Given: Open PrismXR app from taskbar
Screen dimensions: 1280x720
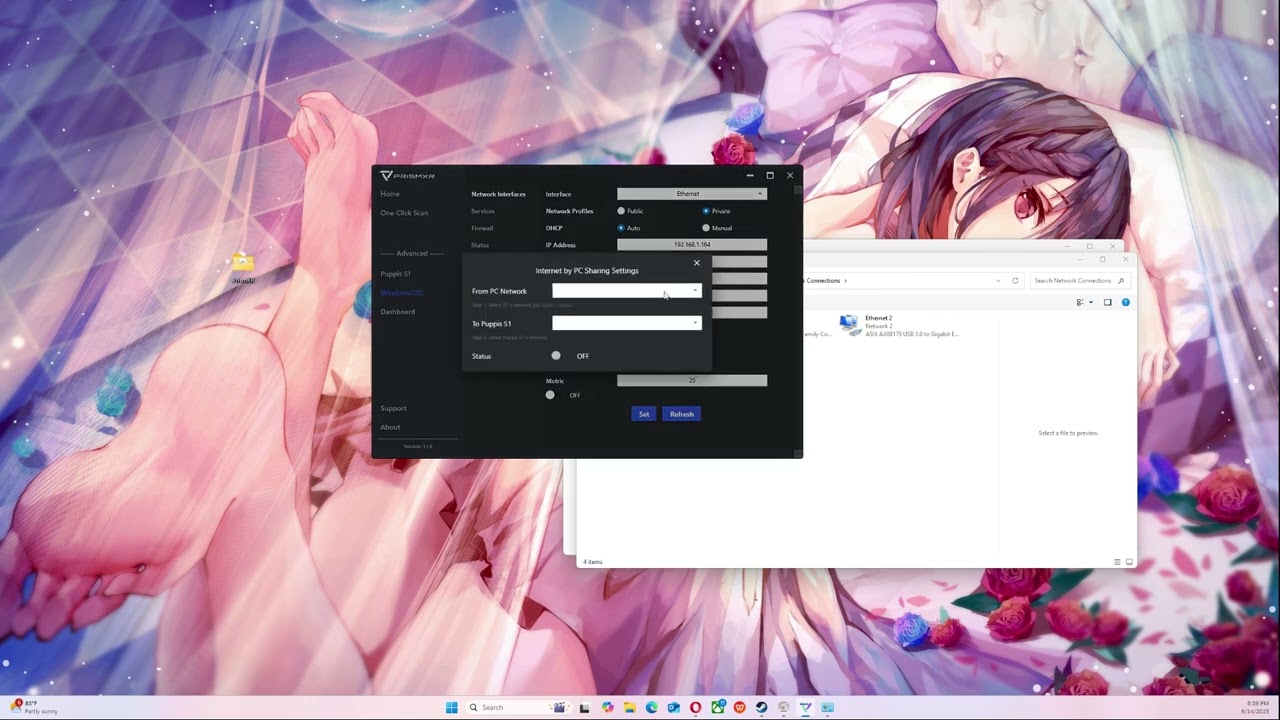Looking at the screenshot, I should [805, 707].
